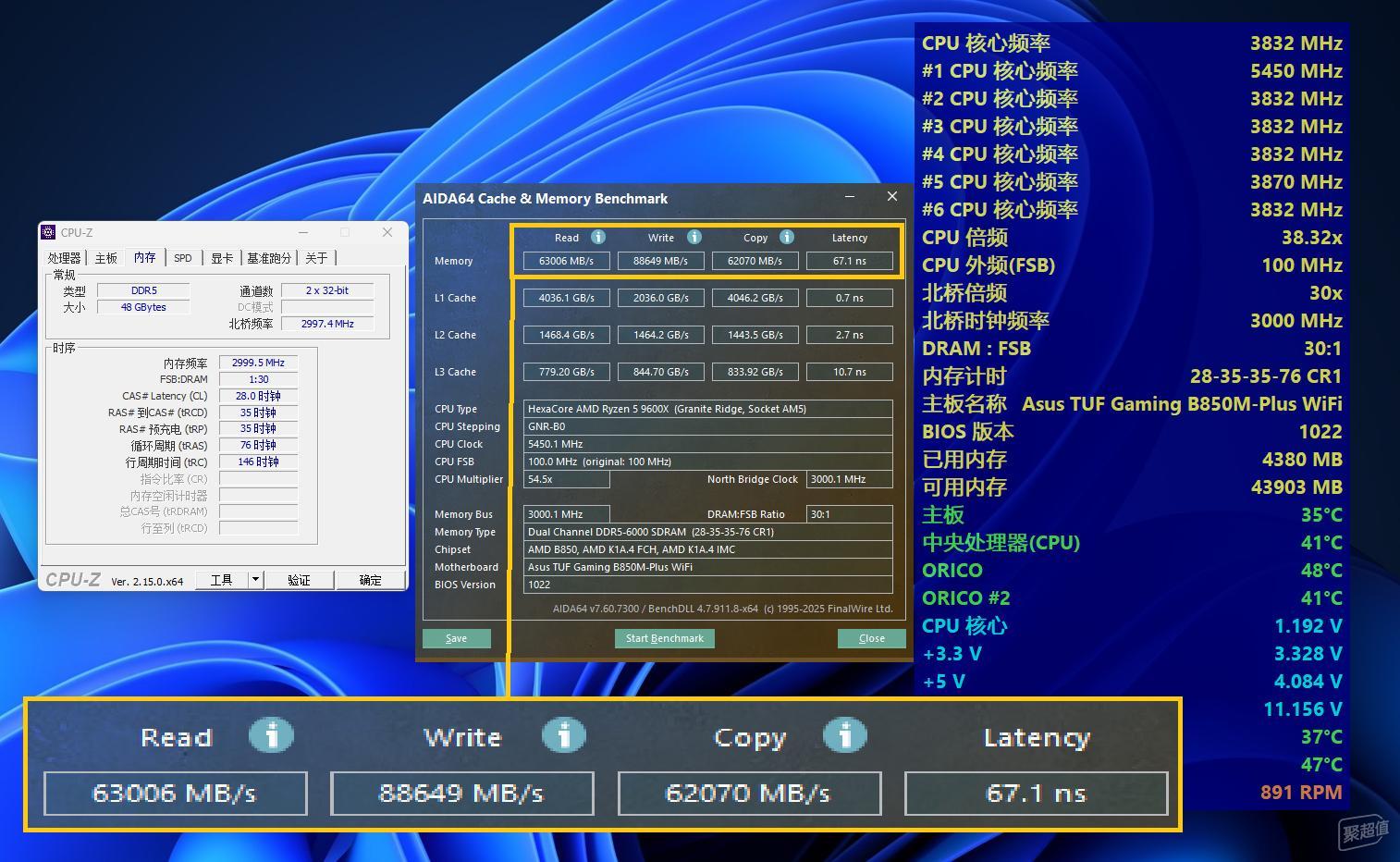
Task: Click the 验证 button in CPU-Z
Action: click(299, 580)
